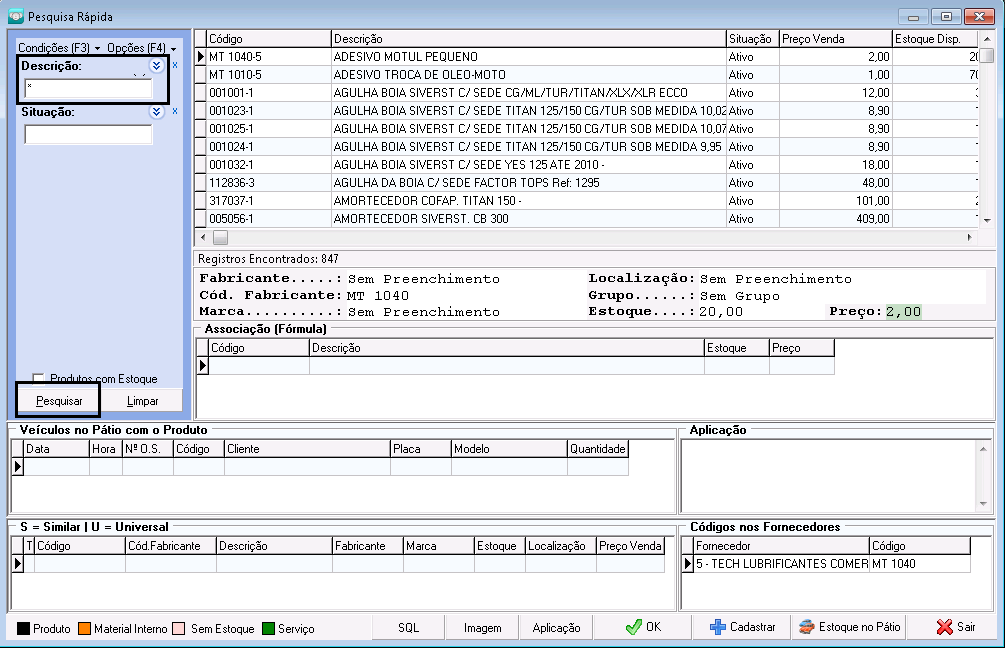Click Nº O.S. column header

point(147,449)
